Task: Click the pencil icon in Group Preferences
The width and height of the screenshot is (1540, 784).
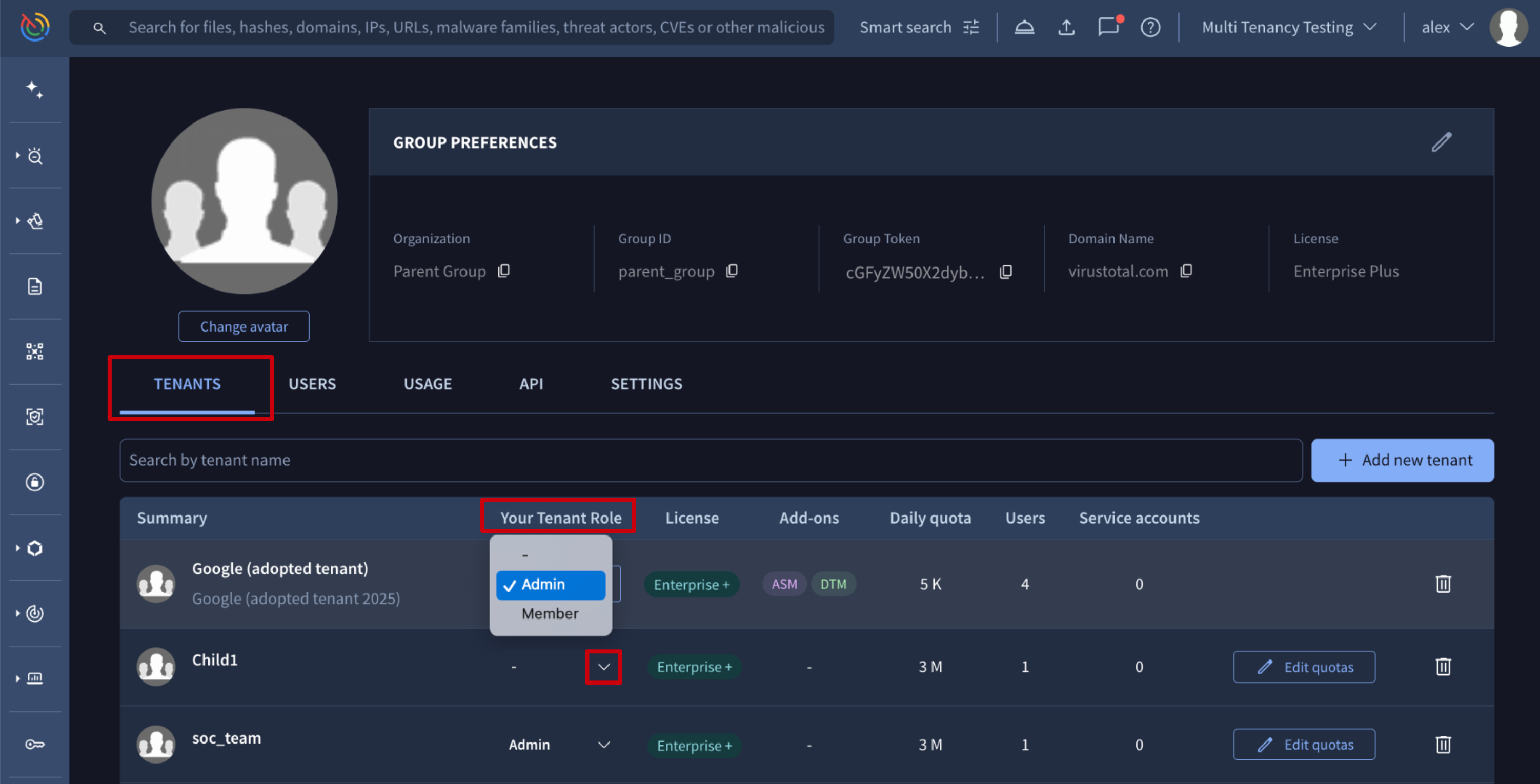Action: [x=1442, y=142]
